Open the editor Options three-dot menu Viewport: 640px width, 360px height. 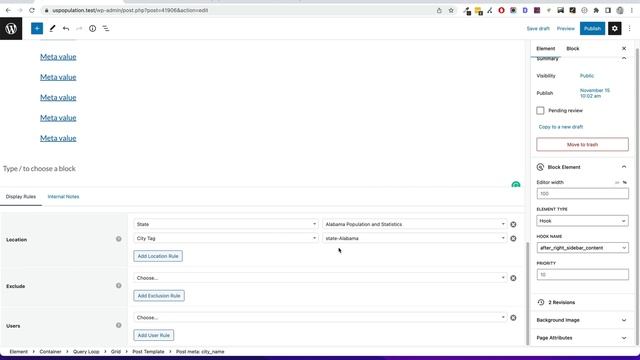pos(629,29)
